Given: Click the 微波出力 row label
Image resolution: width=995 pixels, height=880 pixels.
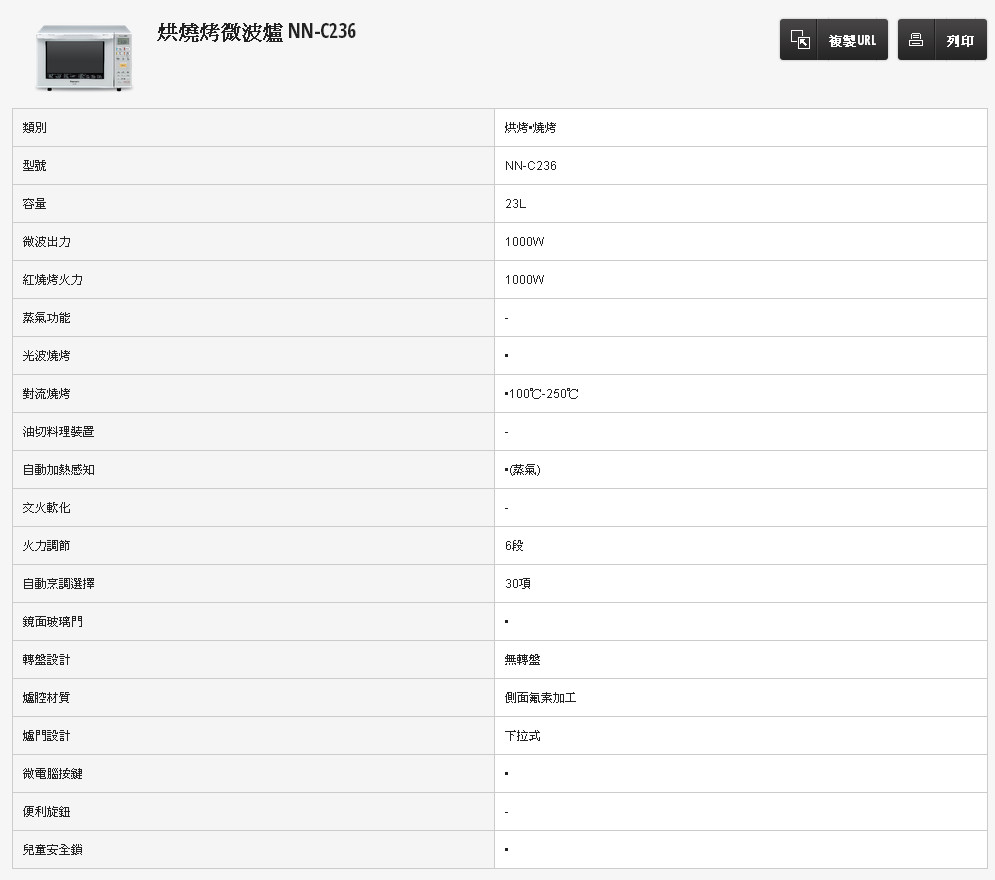Looking at the screenshot, I should pos(46,242).
